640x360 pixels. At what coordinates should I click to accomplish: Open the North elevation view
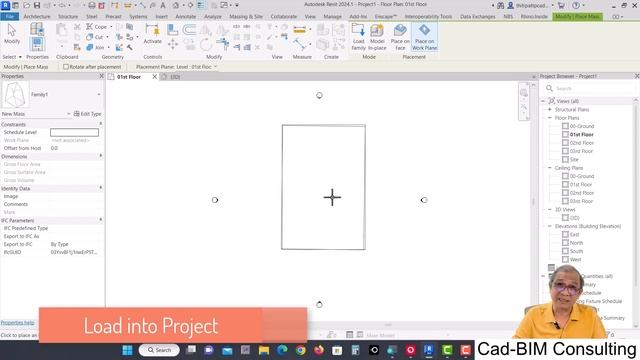576,243
